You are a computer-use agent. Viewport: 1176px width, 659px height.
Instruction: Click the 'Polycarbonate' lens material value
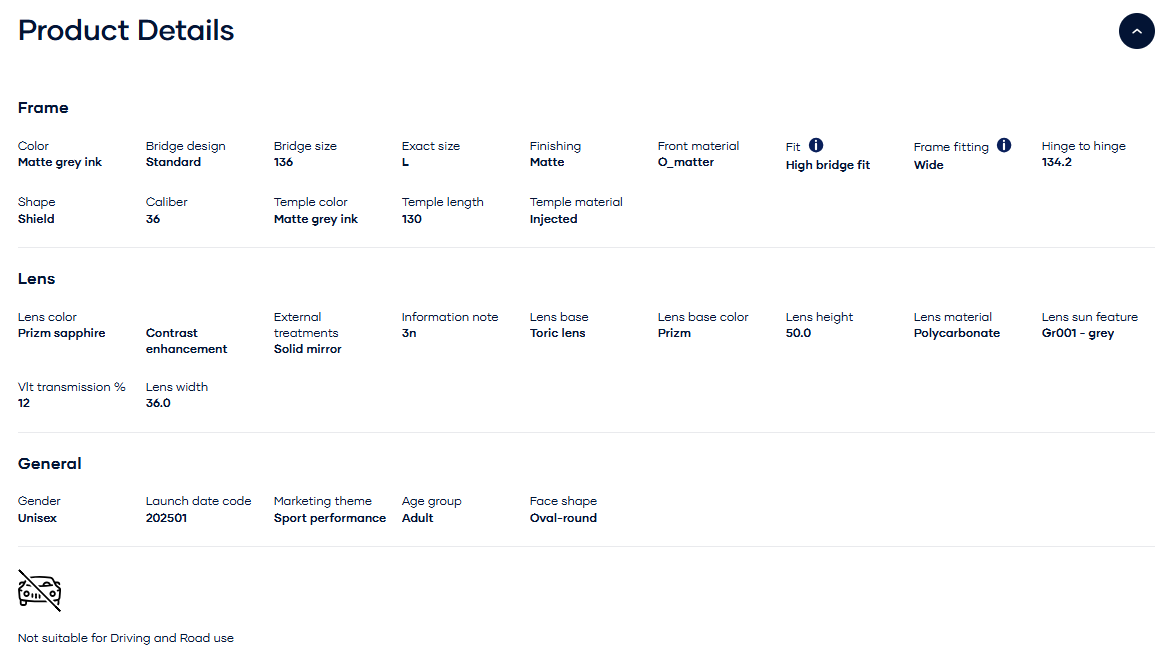(957, 333)
